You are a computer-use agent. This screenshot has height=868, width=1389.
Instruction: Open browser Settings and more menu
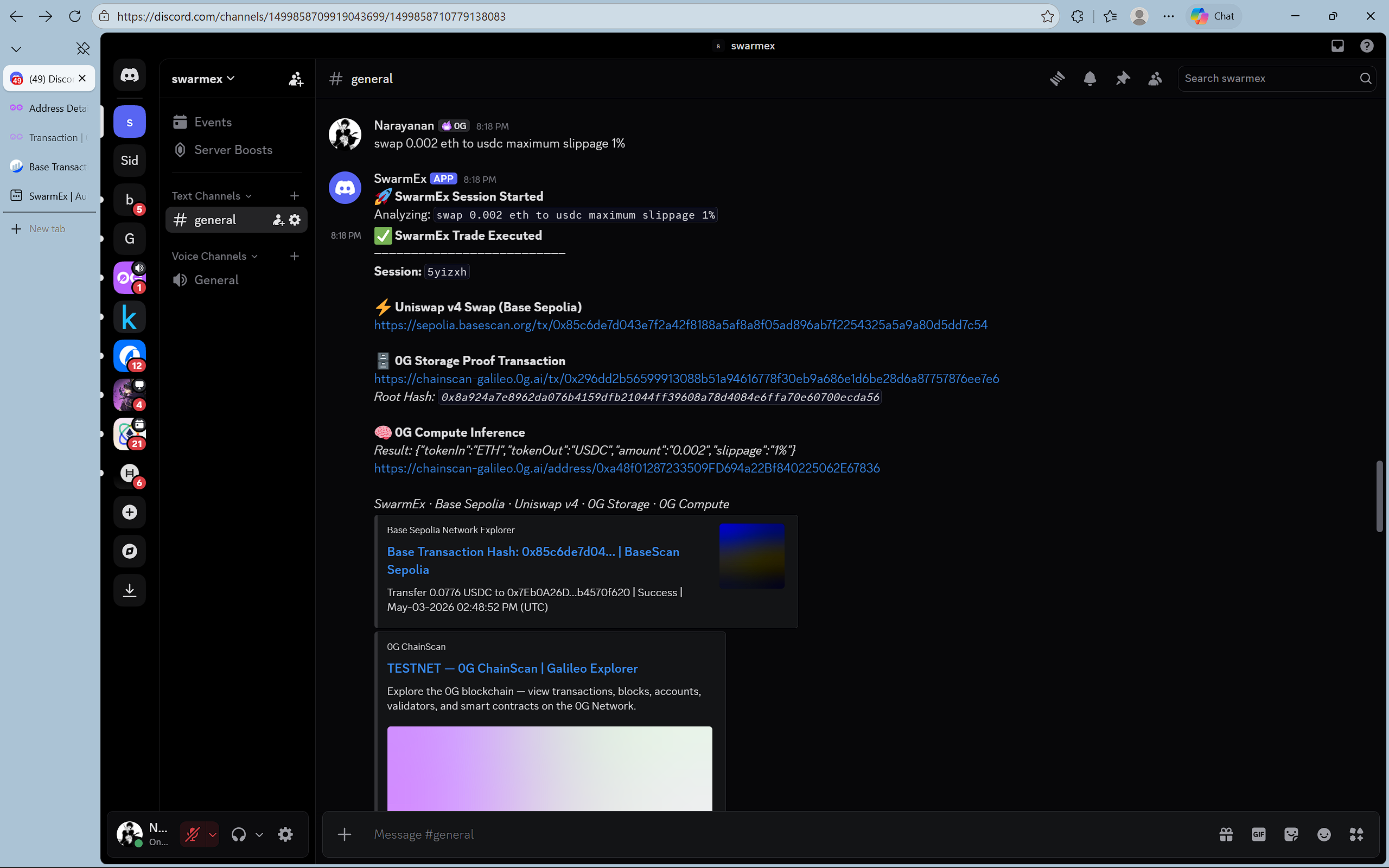1169,16
